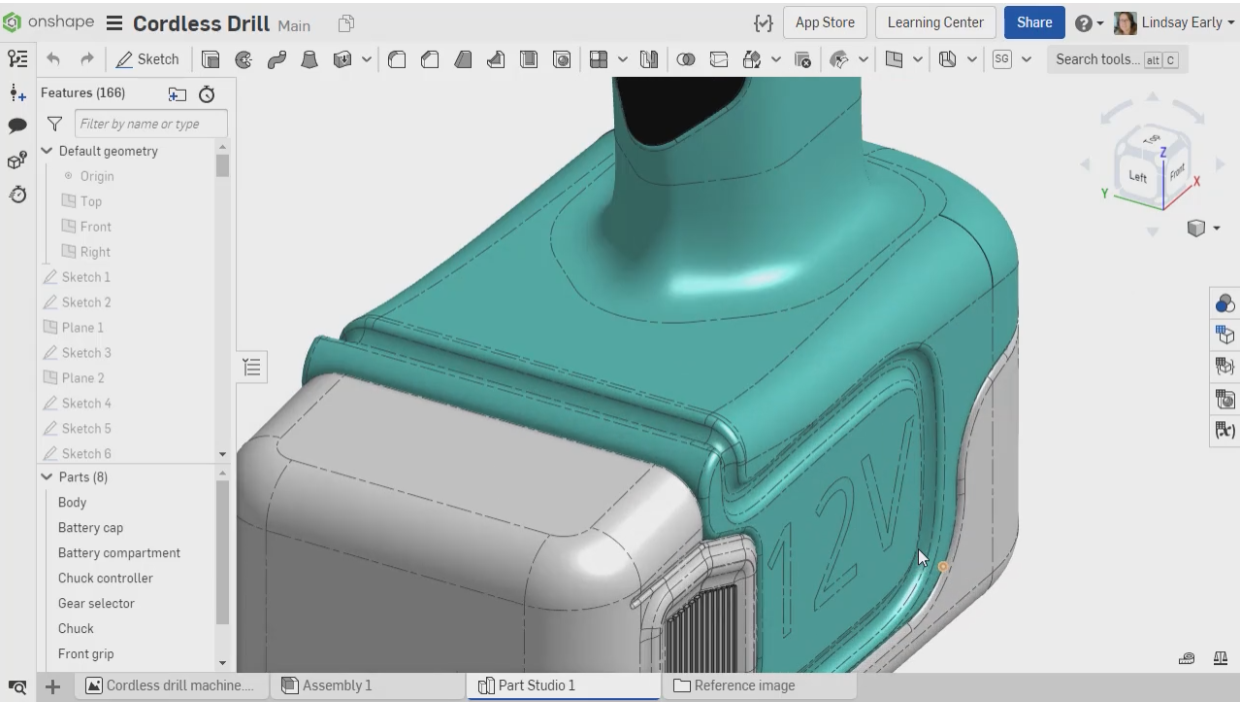Select the Delete part tool
Image resolution: width=1241 pixels, height=703 pixels.
click(x=802, y=59)
